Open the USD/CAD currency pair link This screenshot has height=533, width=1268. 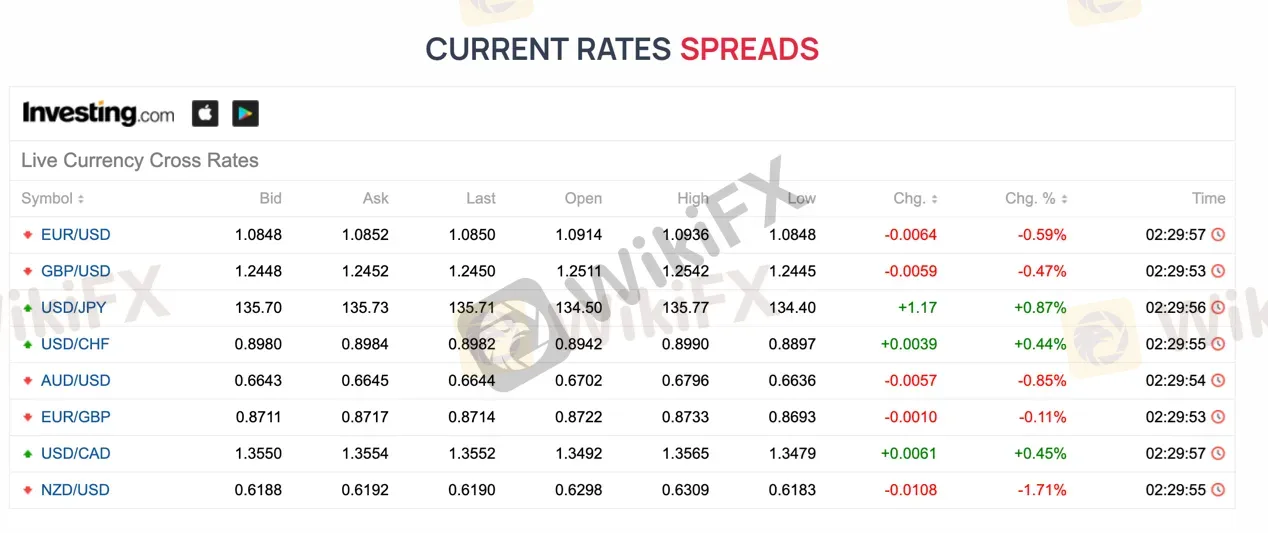[76, 454]
